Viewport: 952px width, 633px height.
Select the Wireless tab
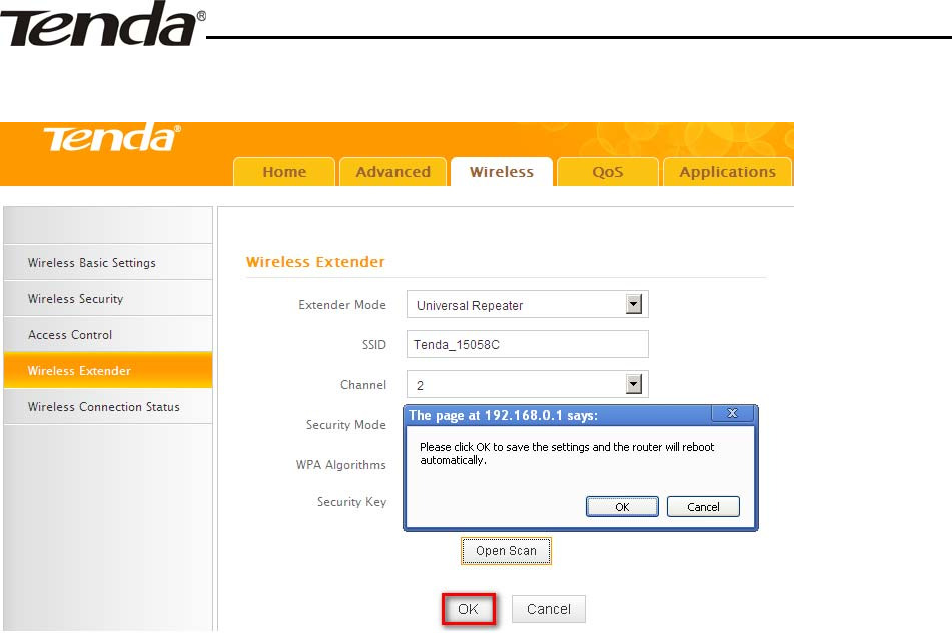pos(502,172)
